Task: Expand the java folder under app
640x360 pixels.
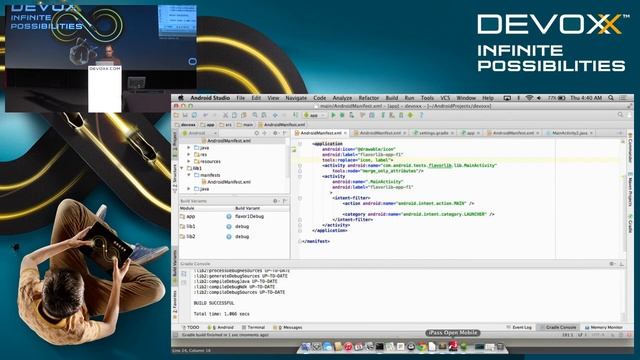Action: [189, 148]
